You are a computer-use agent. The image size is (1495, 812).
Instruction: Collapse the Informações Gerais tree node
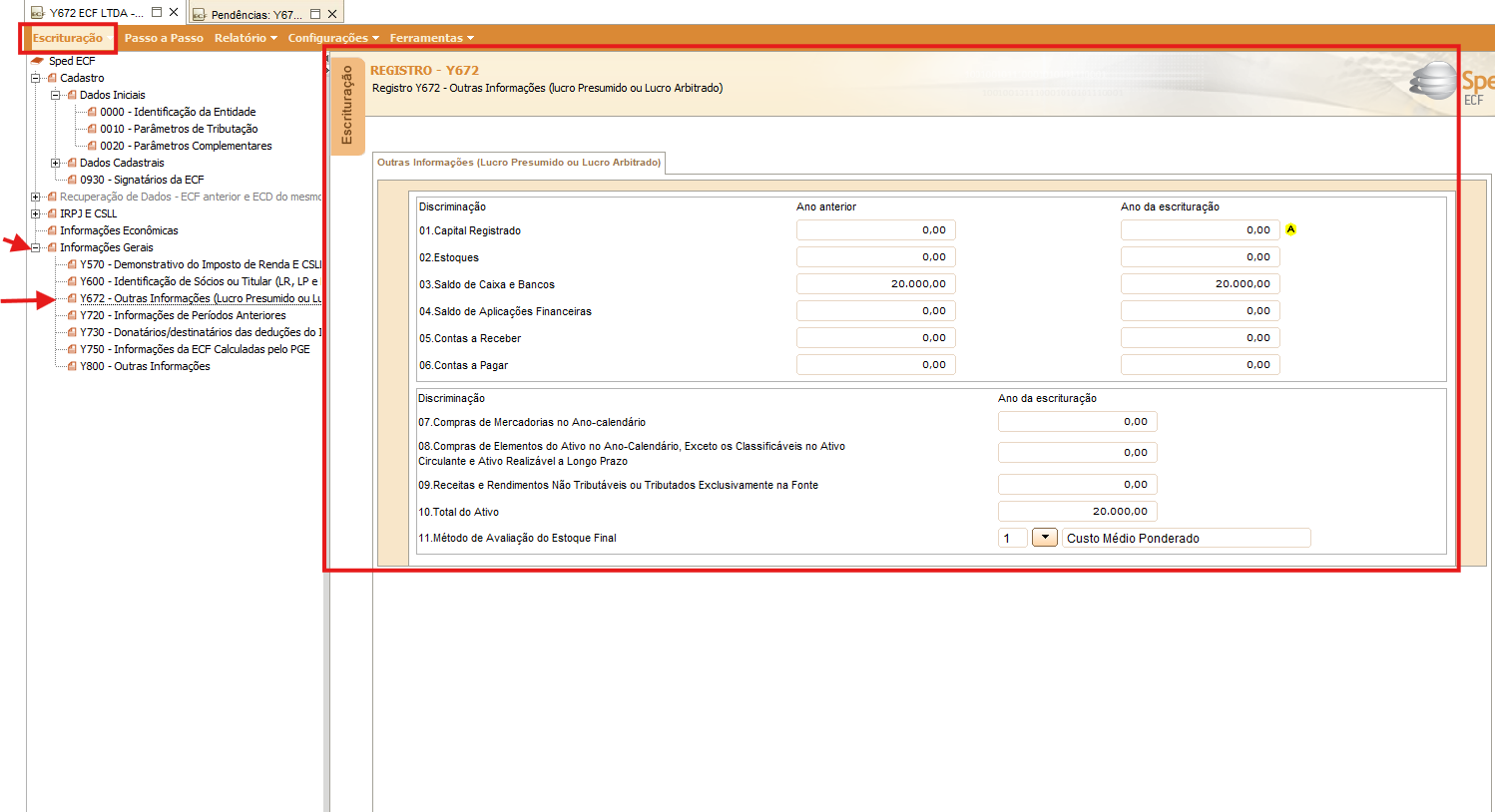[36, 247]
